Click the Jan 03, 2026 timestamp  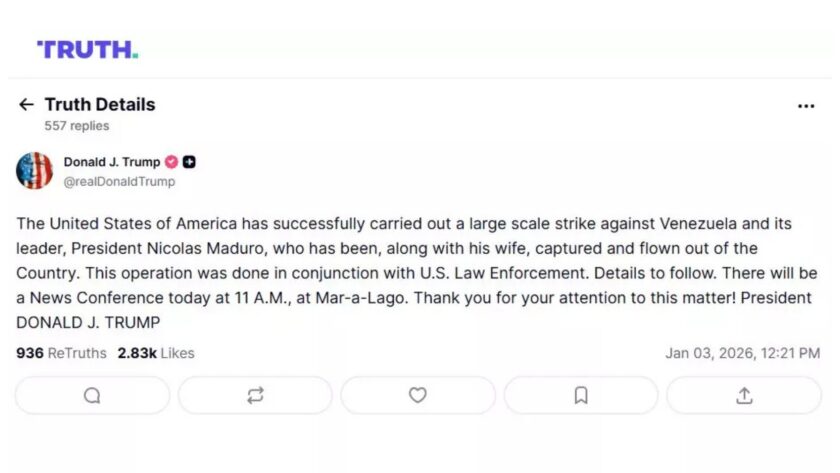[742, 353]
